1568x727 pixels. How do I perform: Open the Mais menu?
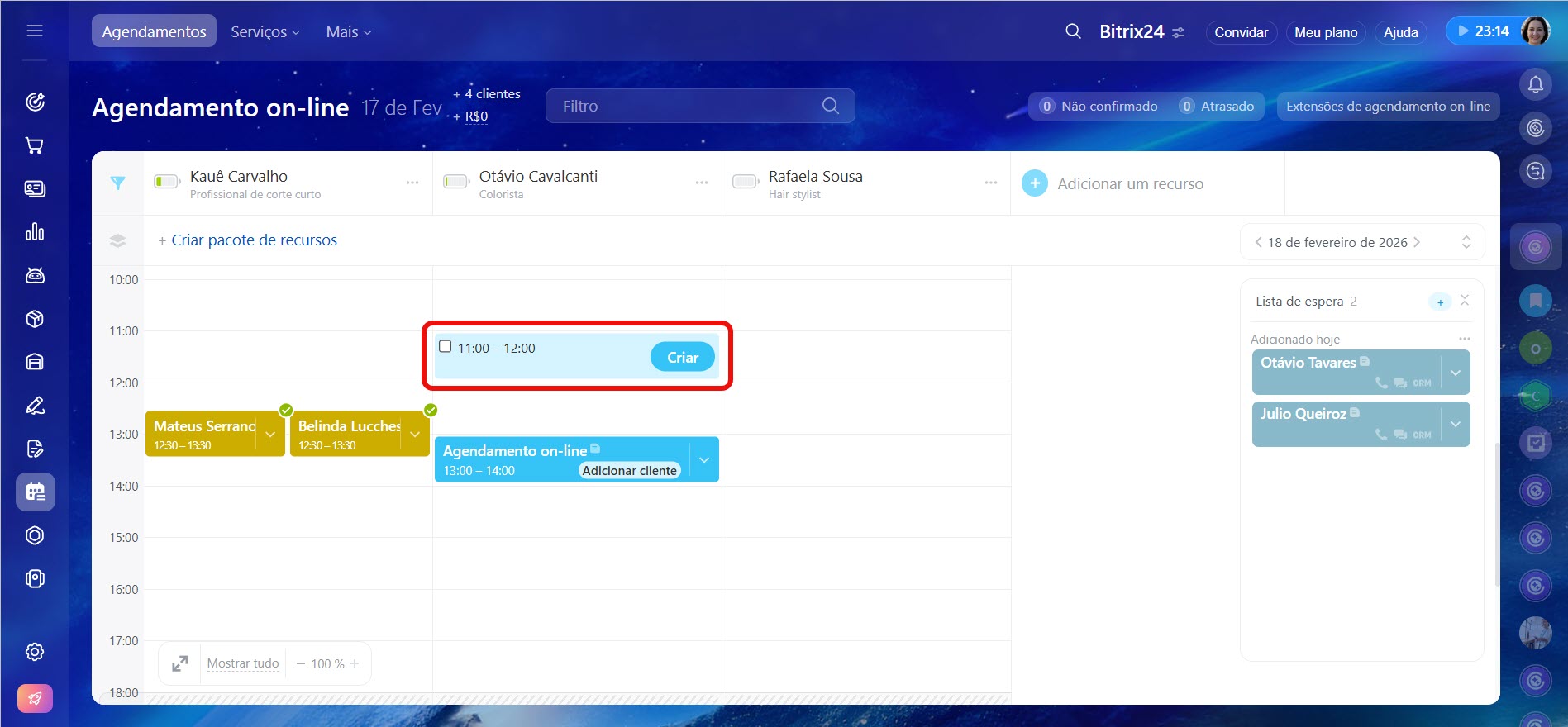coord(348,31)
